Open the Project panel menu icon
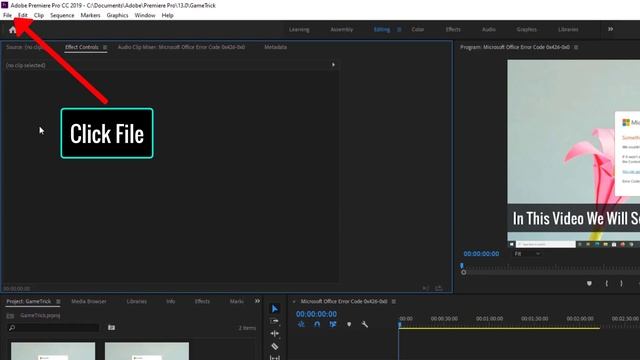The height and width of the screenshot is (360, 640). coord(58,302)
